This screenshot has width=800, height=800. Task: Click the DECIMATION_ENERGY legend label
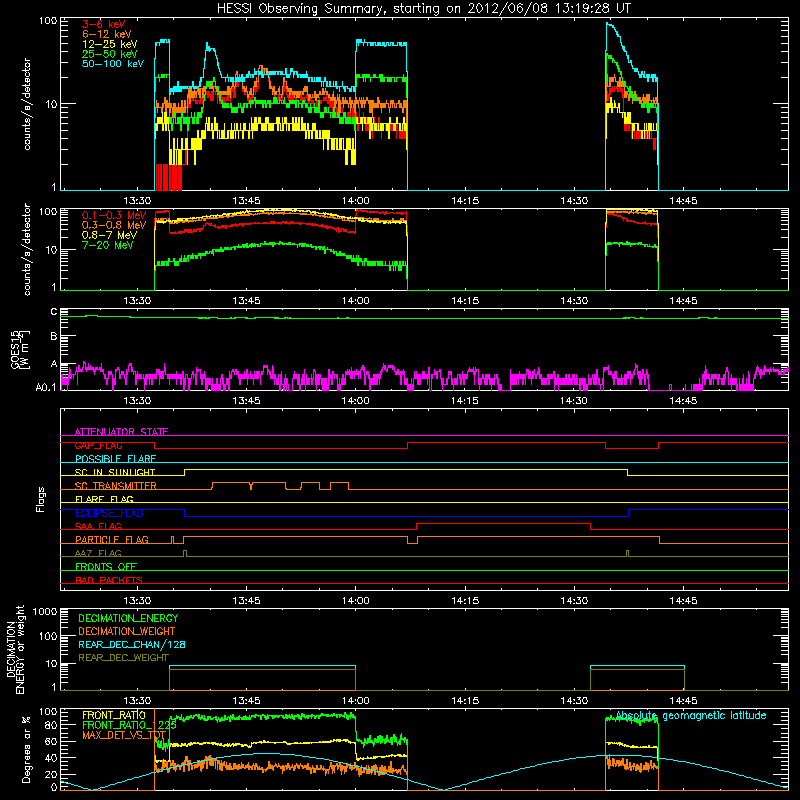tap(128, 618)
